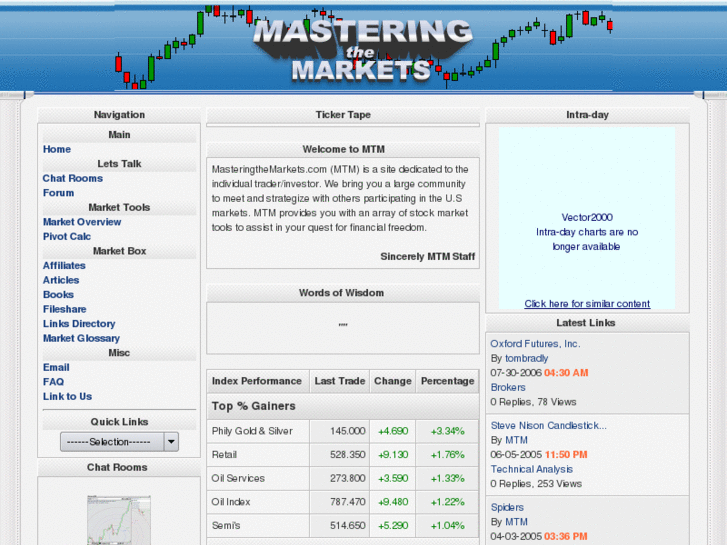Click the Quick Links dropdown arrow

click(x=172, y=442)
